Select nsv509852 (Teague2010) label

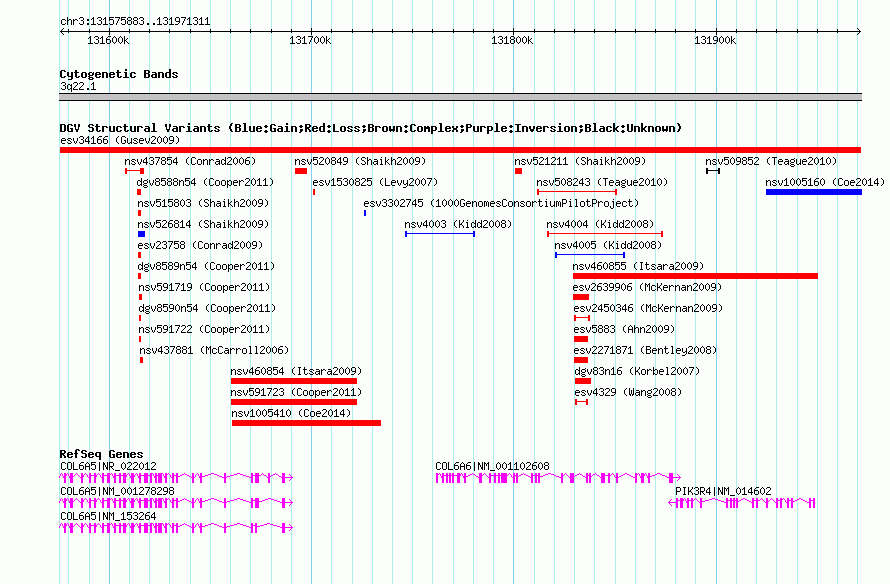(x=771, y=161)
